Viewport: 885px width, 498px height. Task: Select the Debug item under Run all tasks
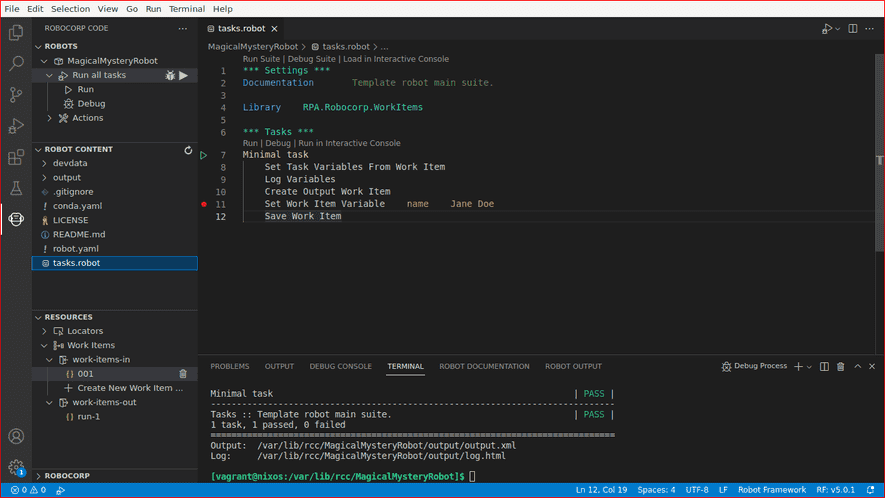tap(91, 104)
